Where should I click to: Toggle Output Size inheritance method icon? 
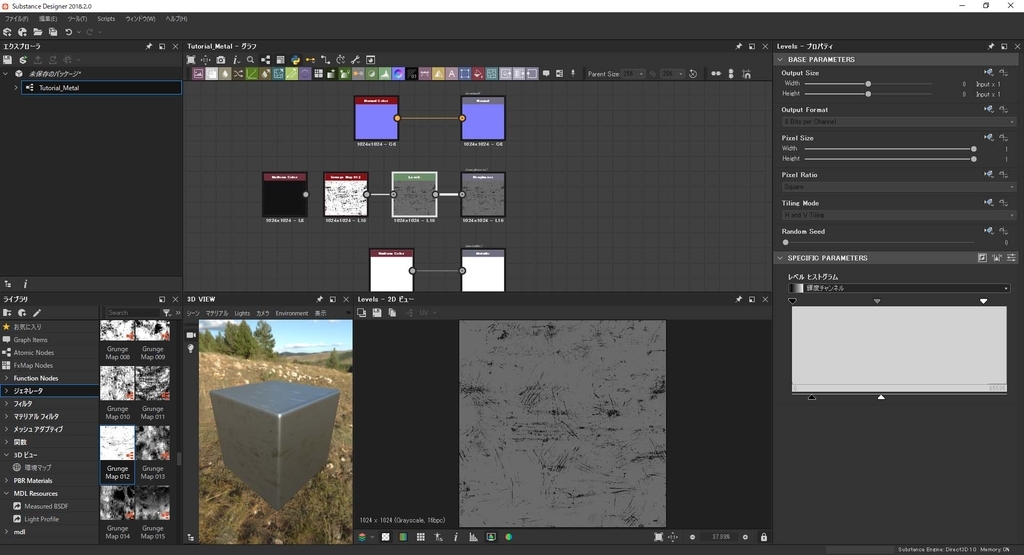pyautogui.click(x=989, y=72)
